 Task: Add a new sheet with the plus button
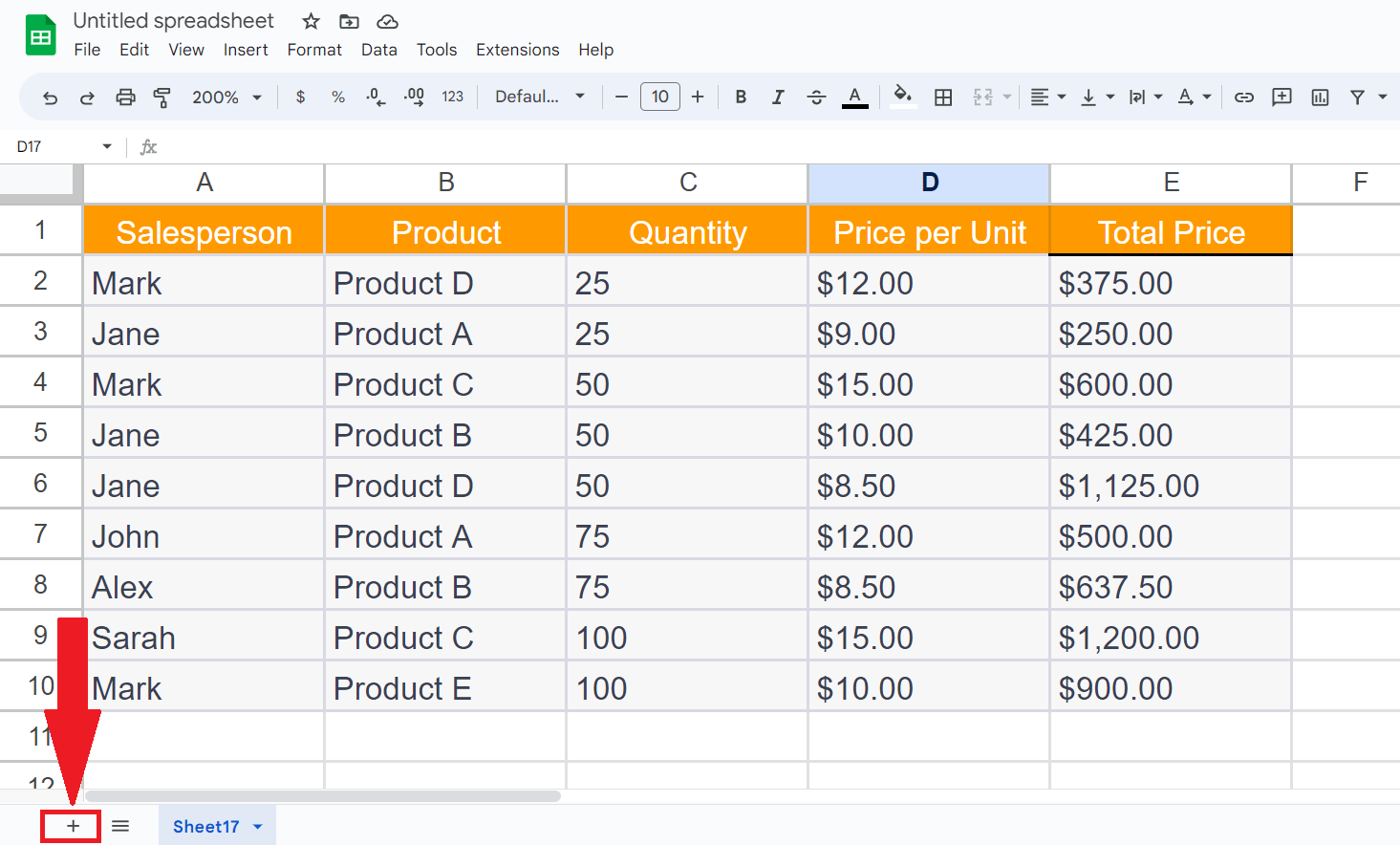70,825
